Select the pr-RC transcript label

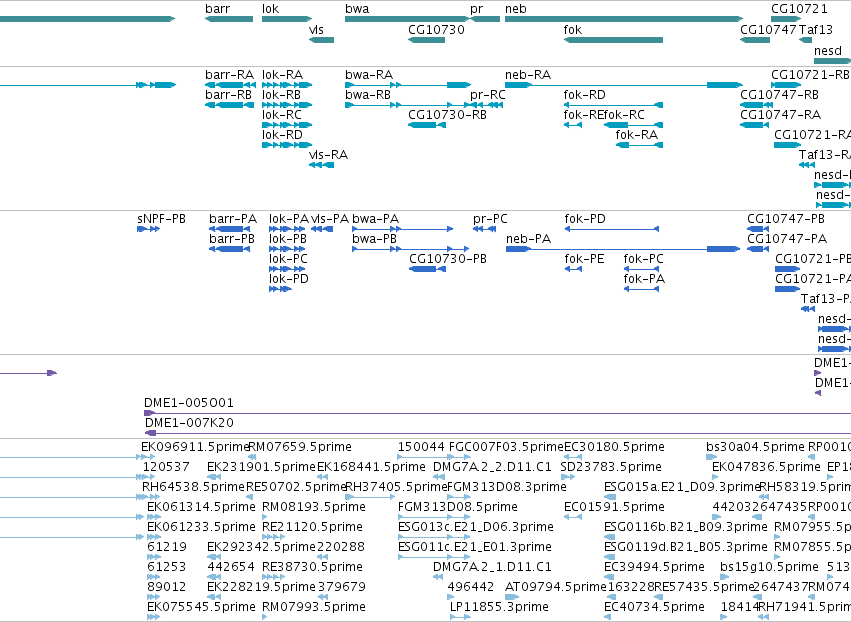tap(488, 94)
